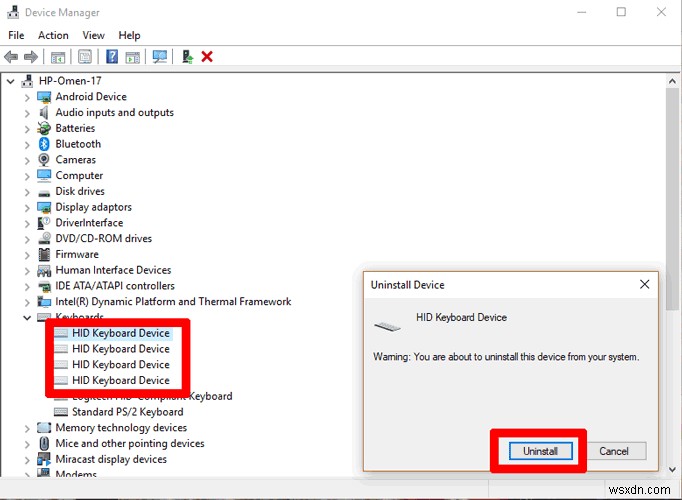Click the Show/Hide Console Tree toolbar icon
The image size is (682, 500).
click(58, 57)
